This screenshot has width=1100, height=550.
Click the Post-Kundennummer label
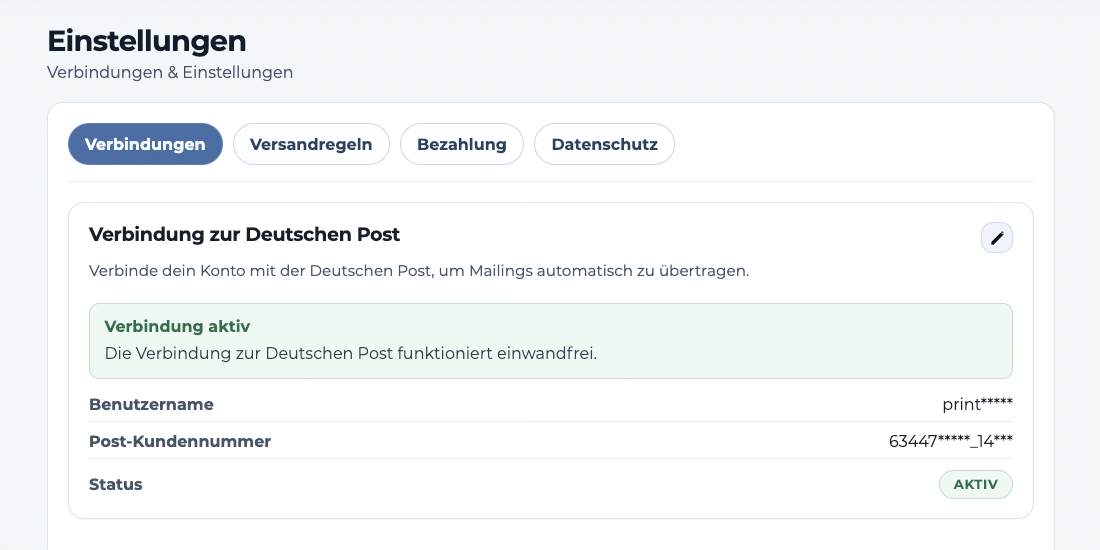pos(180,441)
